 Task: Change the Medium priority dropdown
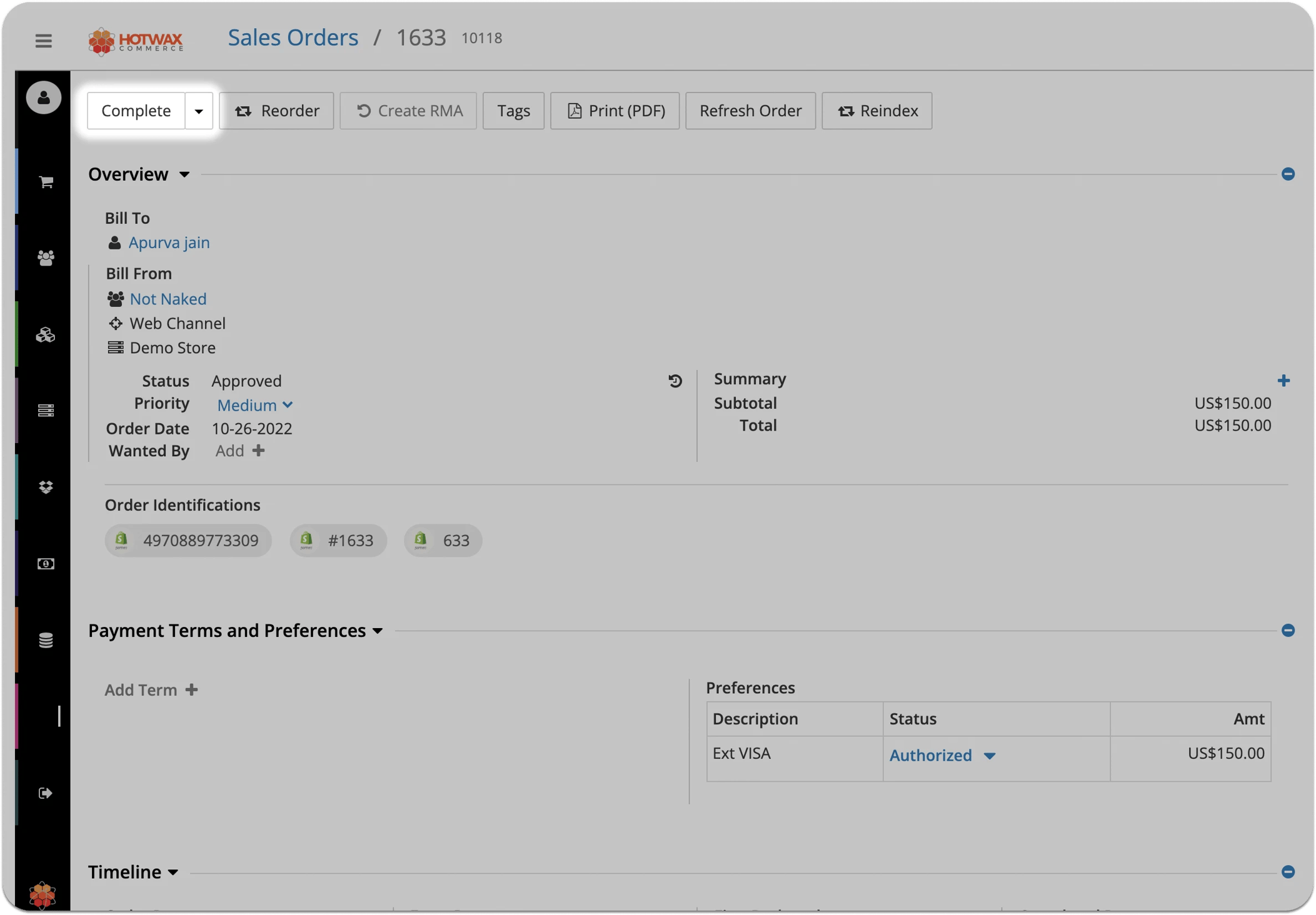[x=255, y=405]
